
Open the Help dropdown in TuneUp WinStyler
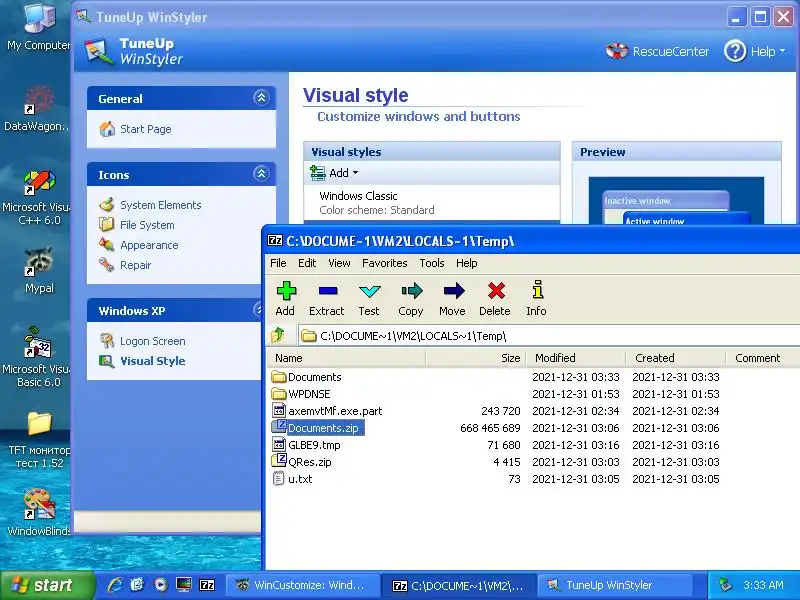pos(755,52)
